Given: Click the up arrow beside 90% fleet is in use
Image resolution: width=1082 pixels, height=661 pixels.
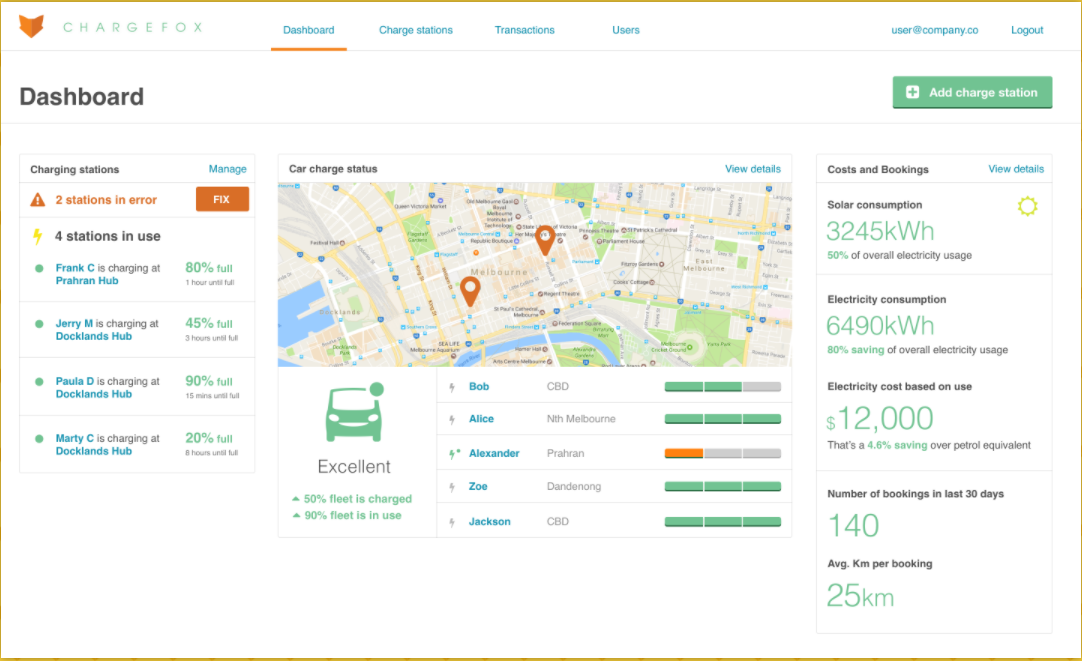Looking at the screenshot, I should pos(296,515).
